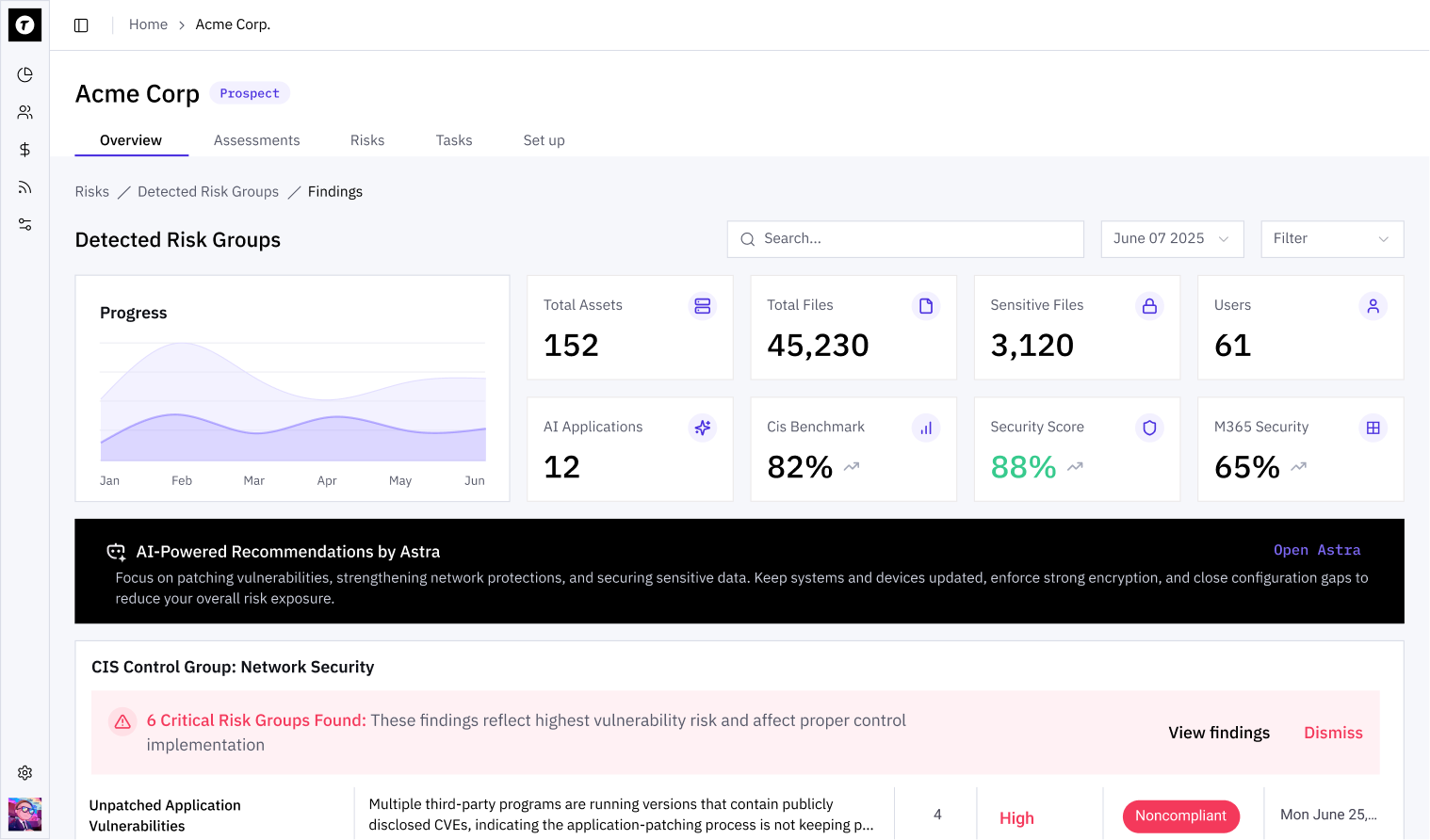The image size is (1430, 840).
Task: Switch to the Assessments tab
Action: (256, 140)
